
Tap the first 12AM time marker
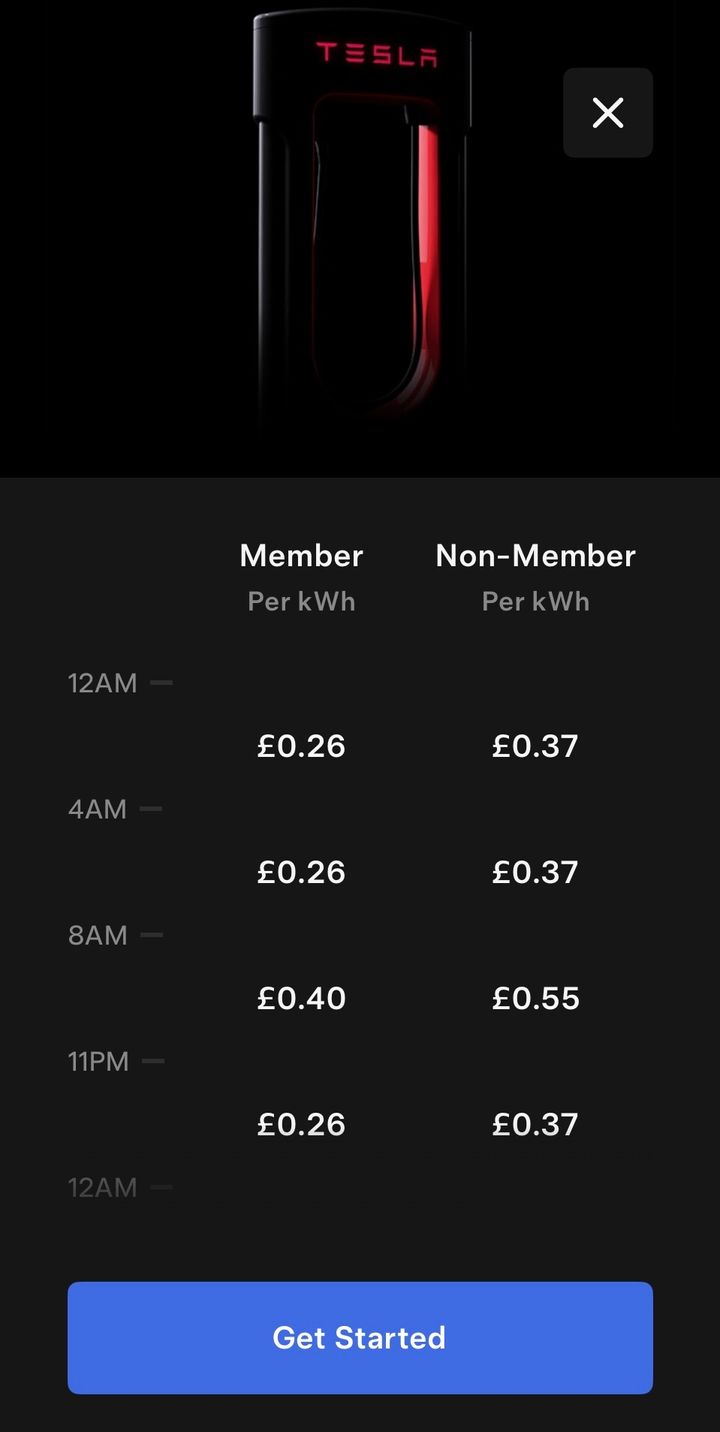pos(102,684)
